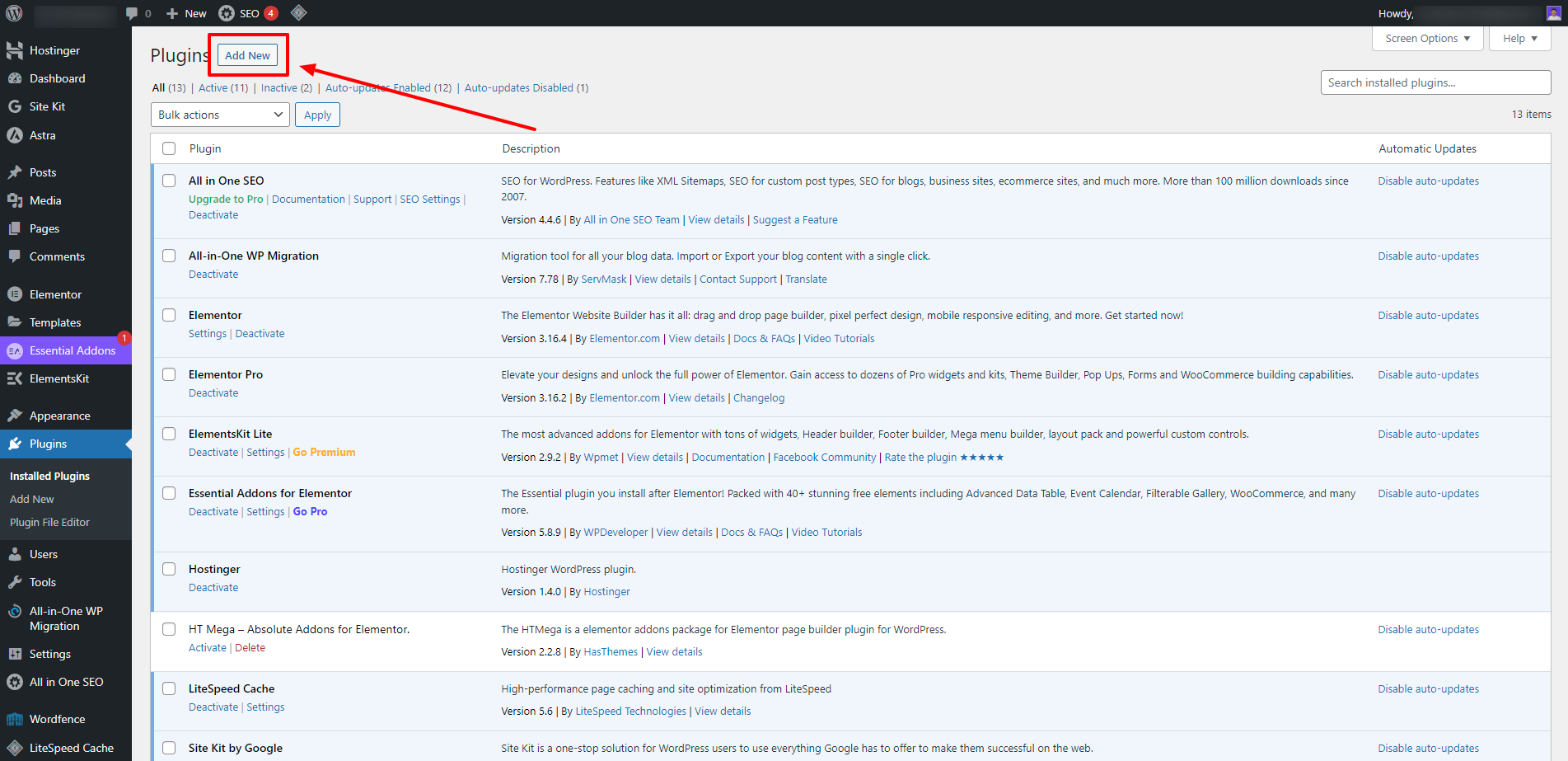The height and width of the screenshot is (761, 1568).
Task: Open Plugin File Editor submenu item
Action: [x=49, y=522]
